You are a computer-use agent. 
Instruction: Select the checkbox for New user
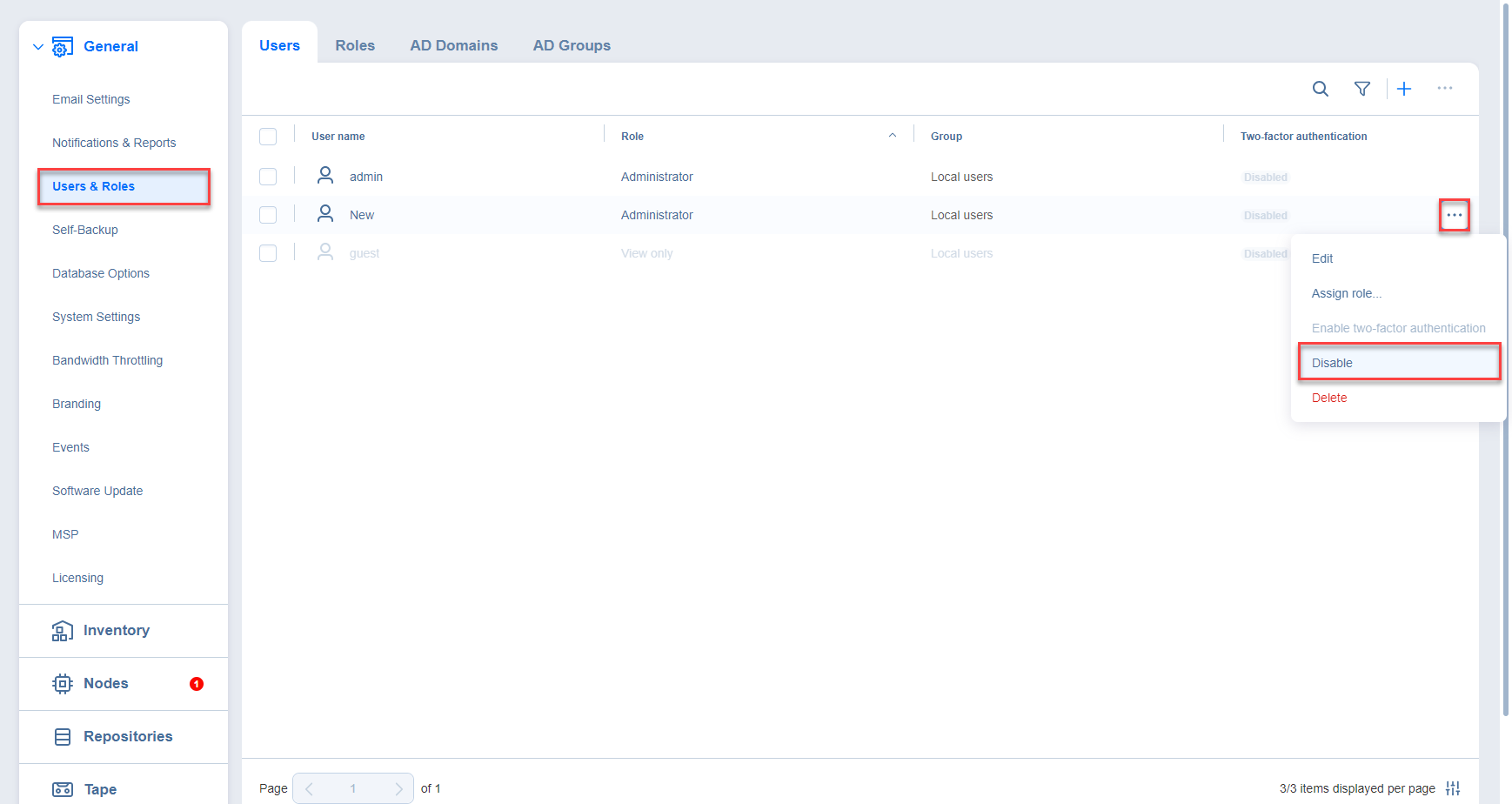pyautogui.click(x=268, y=215)
